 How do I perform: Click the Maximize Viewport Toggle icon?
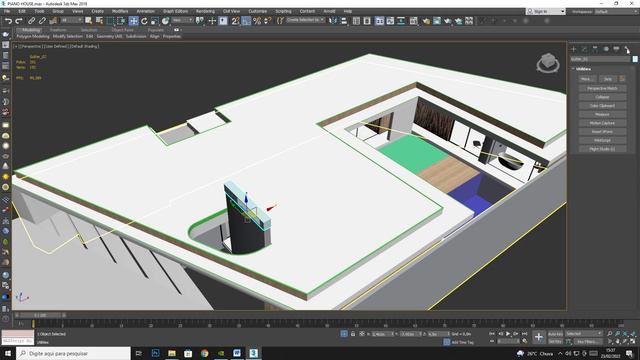point(633,341)
